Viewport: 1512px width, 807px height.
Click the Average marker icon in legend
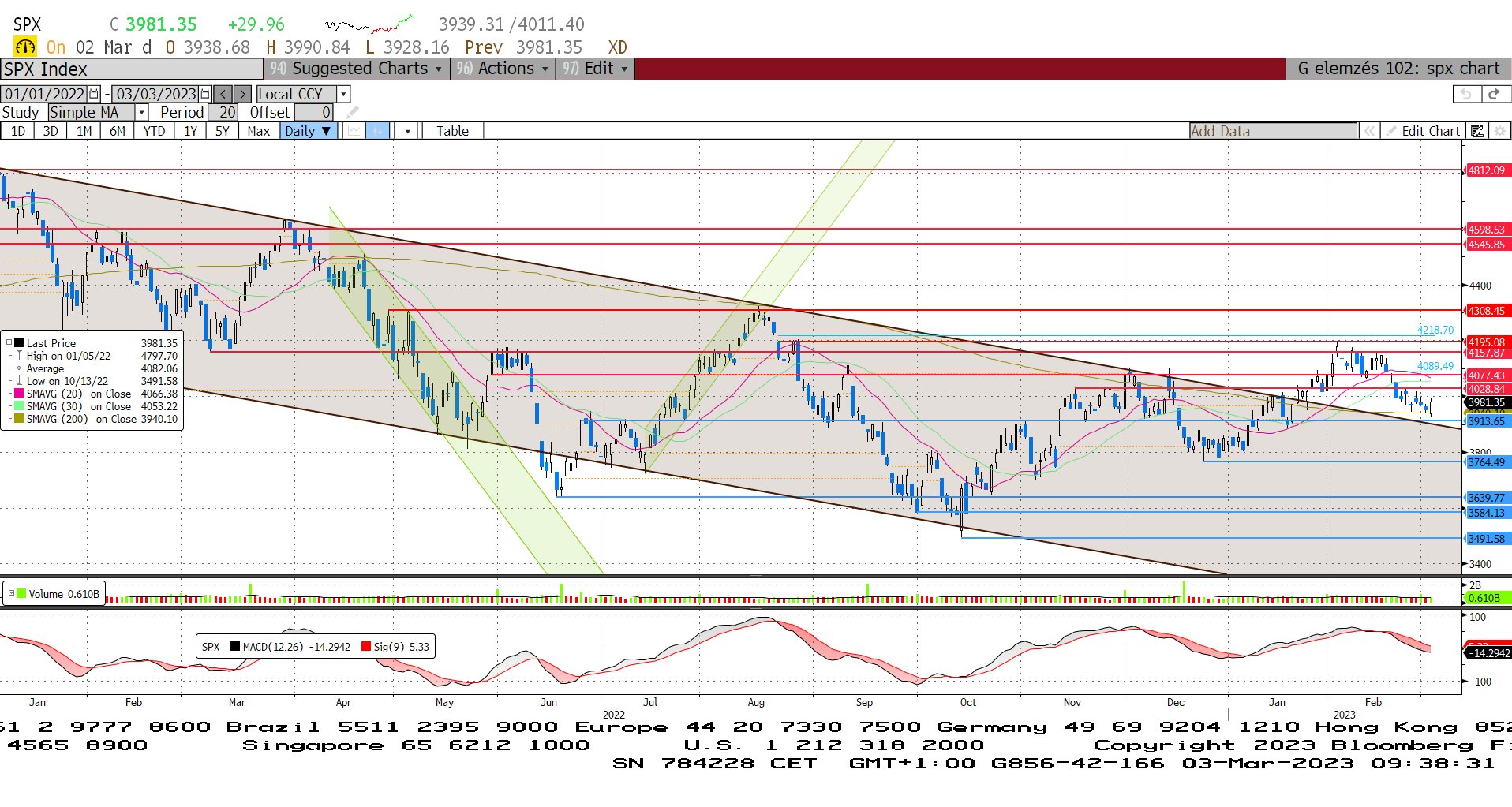point(19,368)
